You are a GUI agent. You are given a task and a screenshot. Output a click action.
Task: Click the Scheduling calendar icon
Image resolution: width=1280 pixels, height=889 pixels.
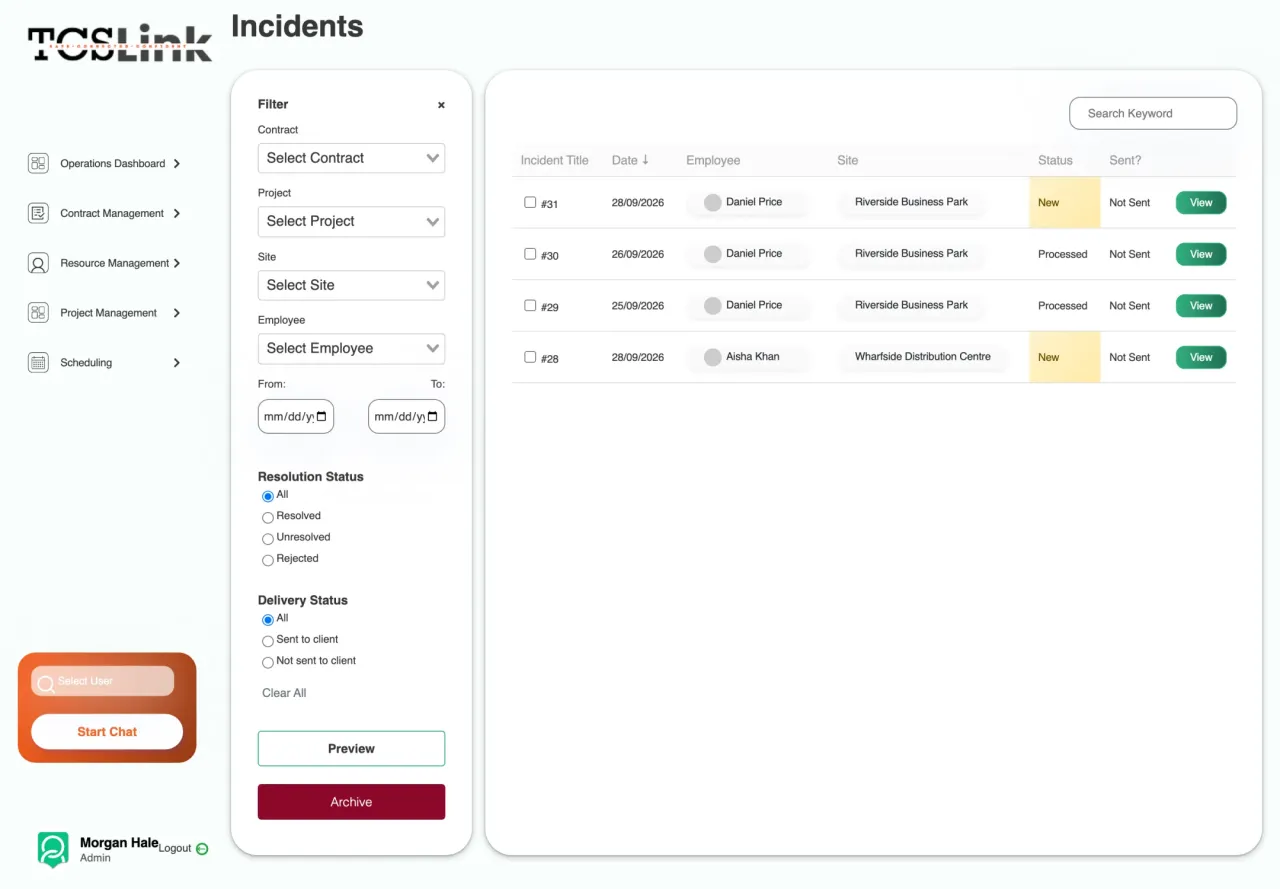(x=38, y=363)
